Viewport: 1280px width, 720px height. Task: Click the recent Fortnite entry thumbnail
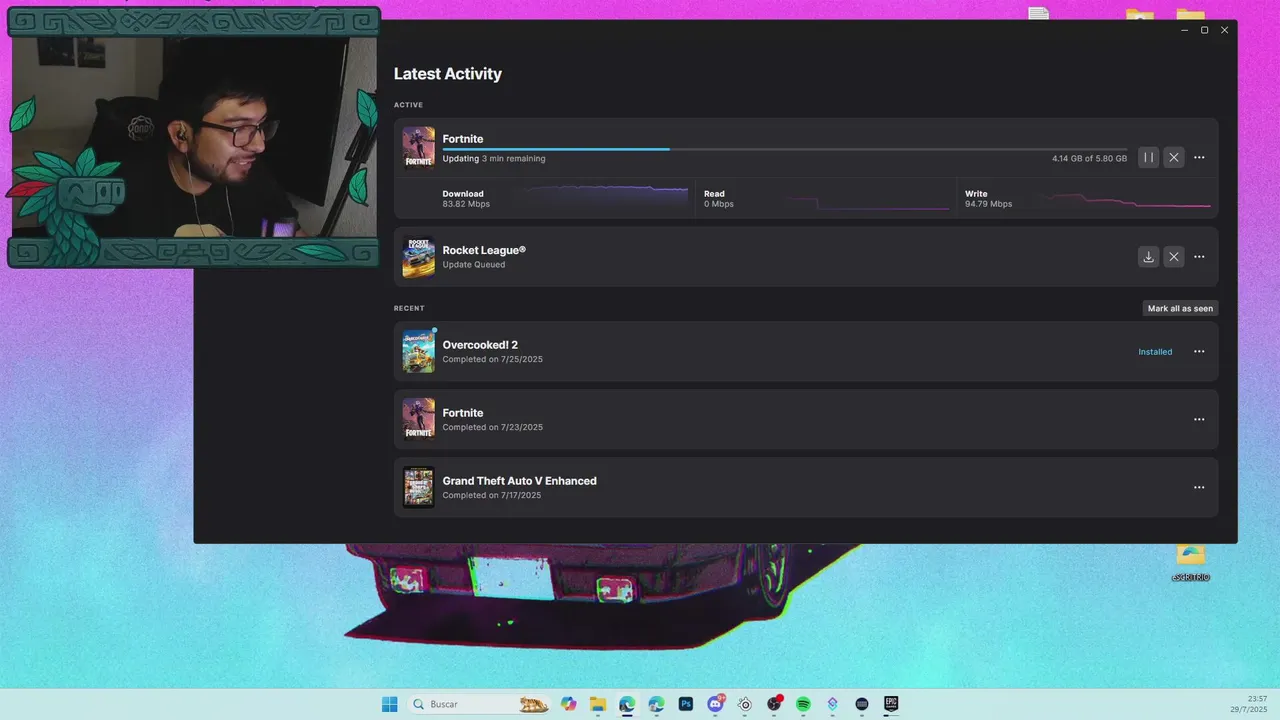[418, 420]
